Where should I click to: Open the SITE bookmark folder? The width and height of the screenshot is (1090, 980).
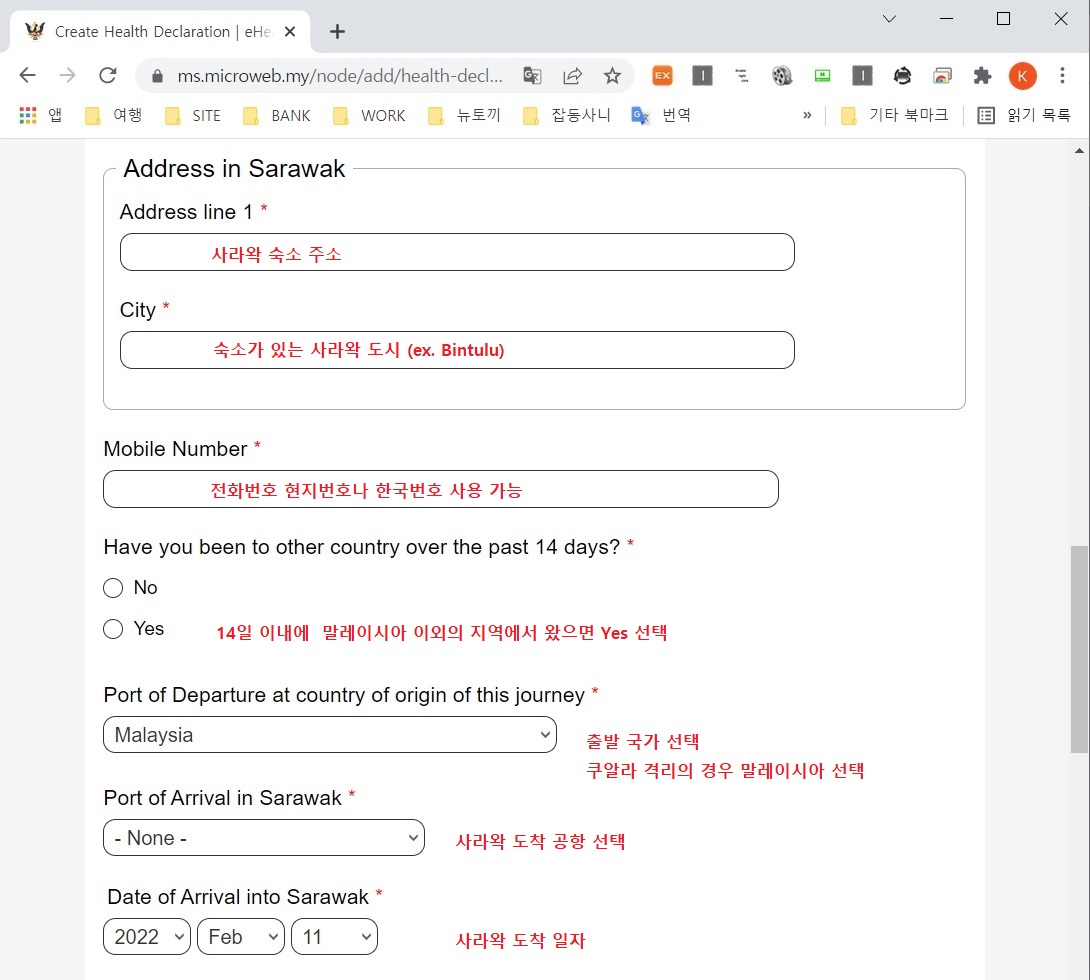[193, 115]
